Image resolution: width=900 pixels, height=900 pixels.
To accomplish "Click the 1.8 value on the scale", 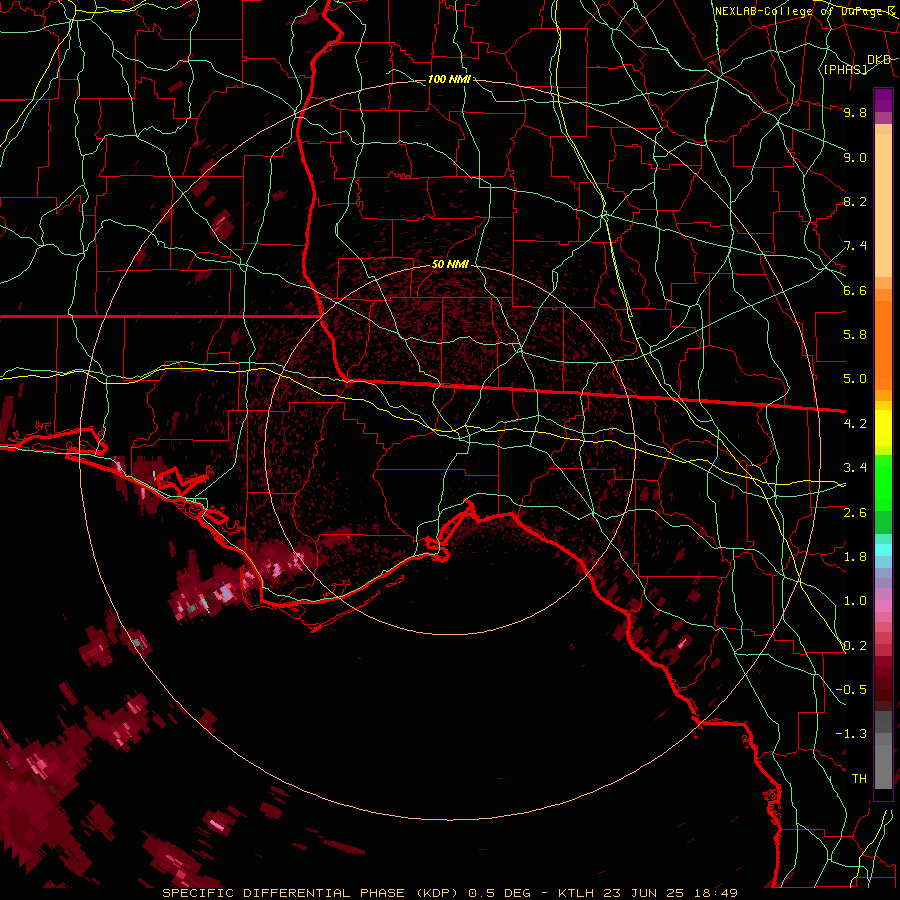I will tap(855, 557).
